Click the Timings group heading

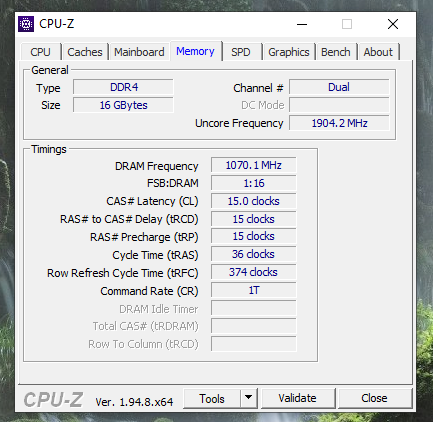click(49, 149)
